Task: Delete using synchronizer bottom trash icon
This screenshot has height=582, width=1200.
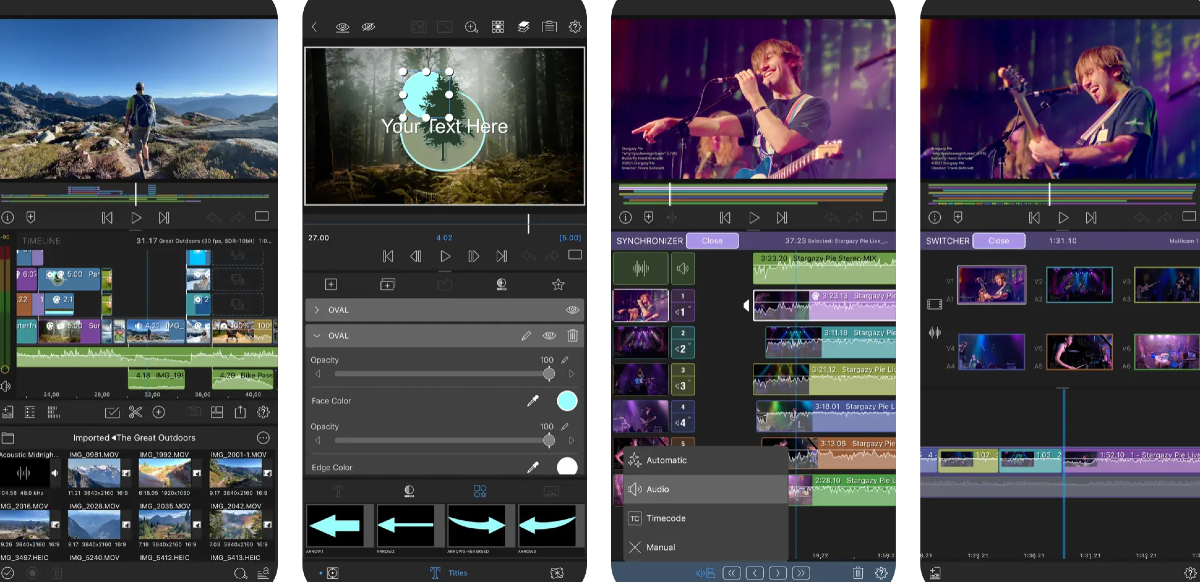Action: click(857, 573)
